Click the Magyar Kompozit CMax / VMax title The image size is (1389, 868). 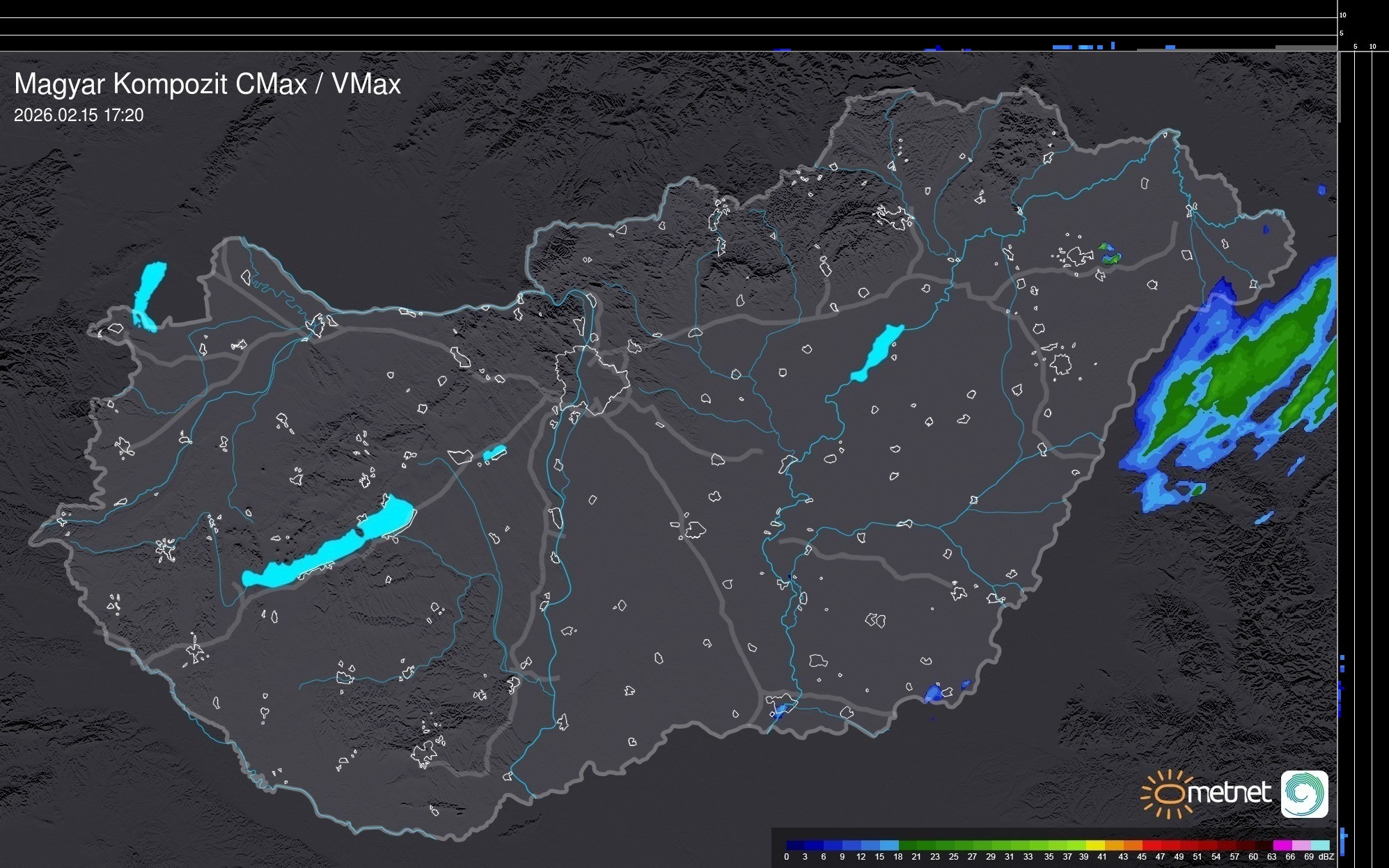tap(207, 84)
